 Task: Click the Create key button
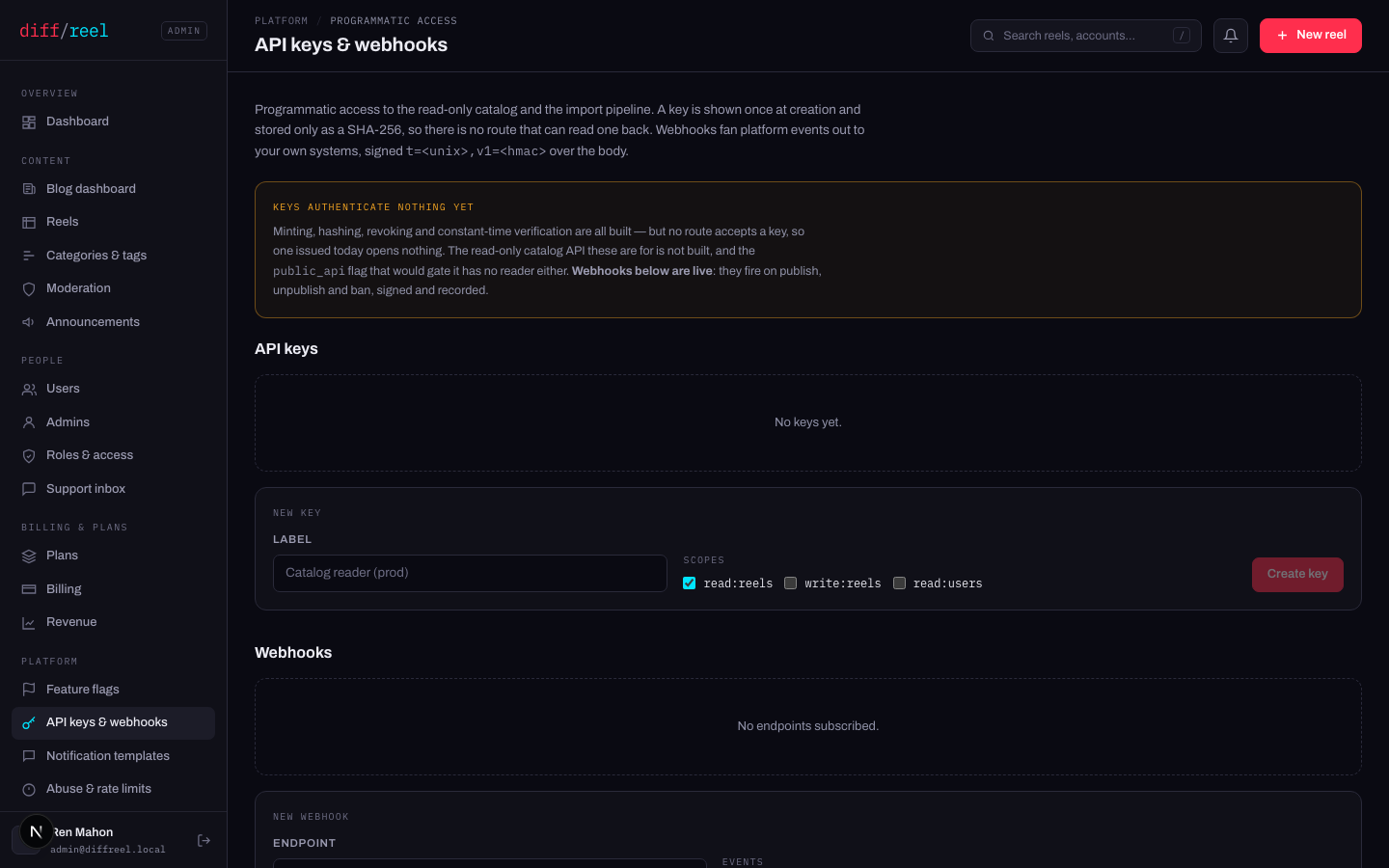pyautogui.click(x=1297, y=575)
